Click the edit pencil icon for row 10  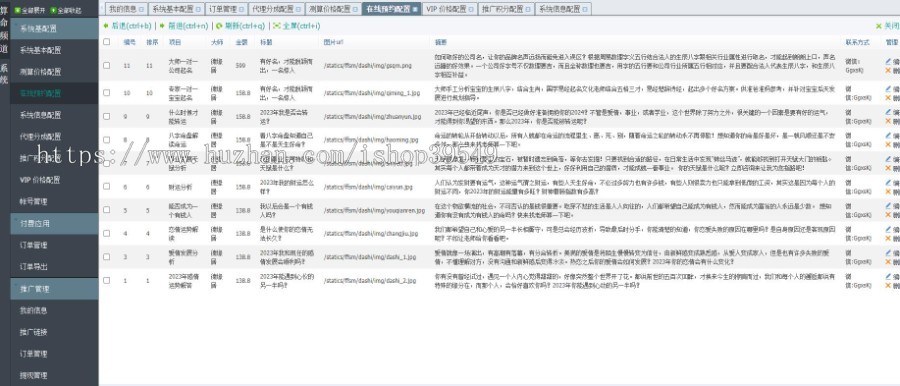pos(888,88)
